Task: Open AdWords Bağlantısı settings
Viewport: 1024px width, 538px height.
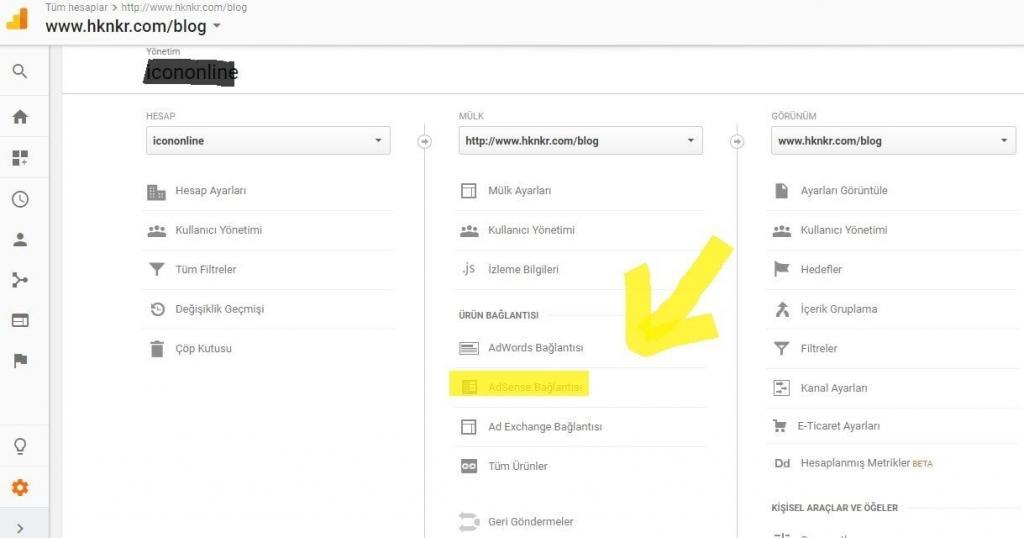Action: coord(535,348)
